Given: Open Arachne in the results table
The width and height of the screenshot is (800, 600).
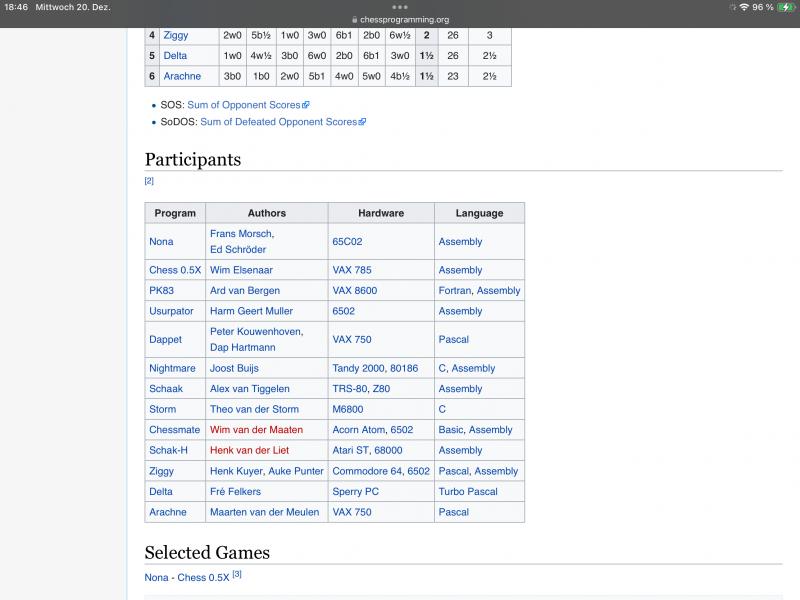Looking at the screenshot, I should 182,76.
